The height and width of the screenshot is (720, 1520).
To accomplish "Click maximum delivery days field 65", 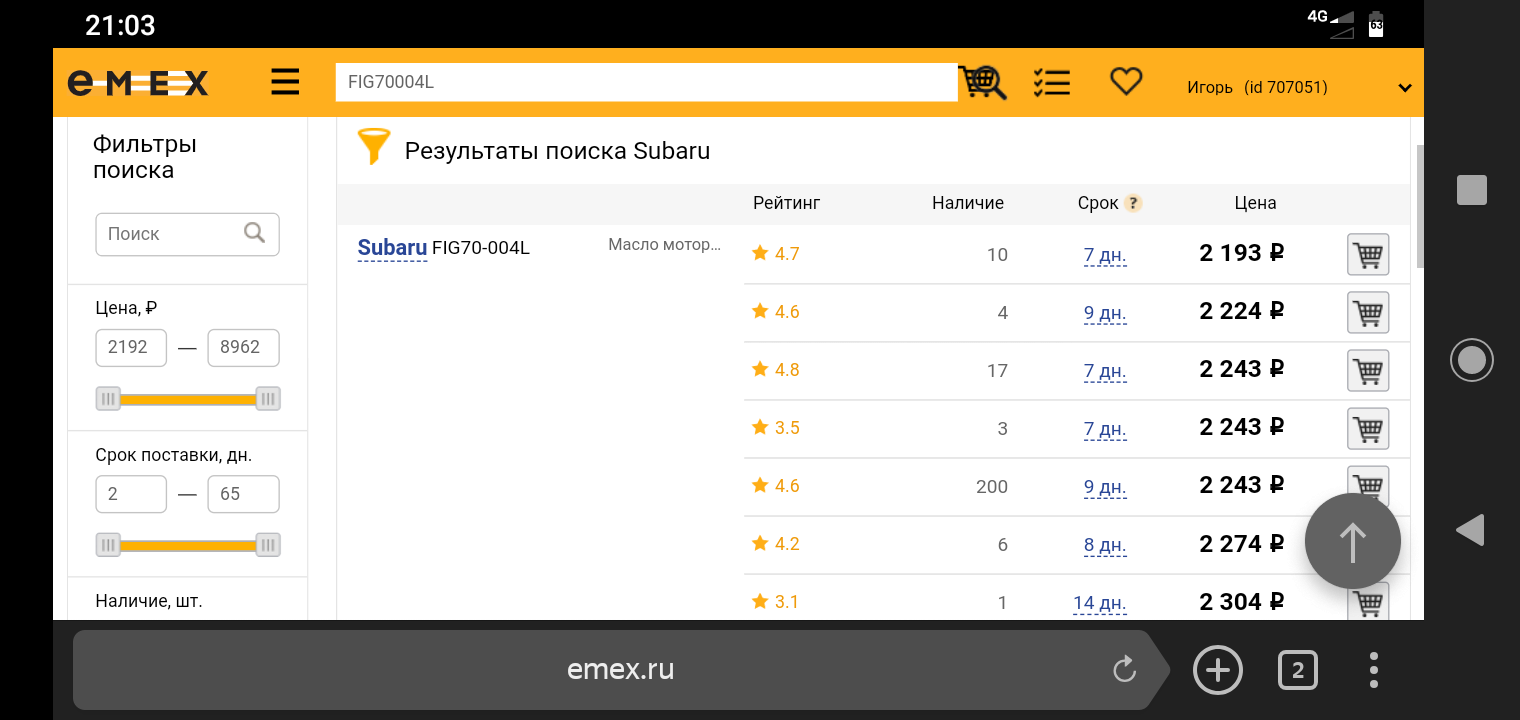I will (243, 494).
